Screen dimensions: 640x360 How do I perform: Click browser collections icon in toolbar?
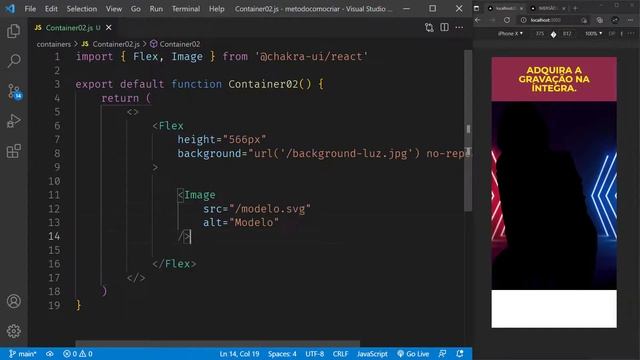(x=599, y=20)
